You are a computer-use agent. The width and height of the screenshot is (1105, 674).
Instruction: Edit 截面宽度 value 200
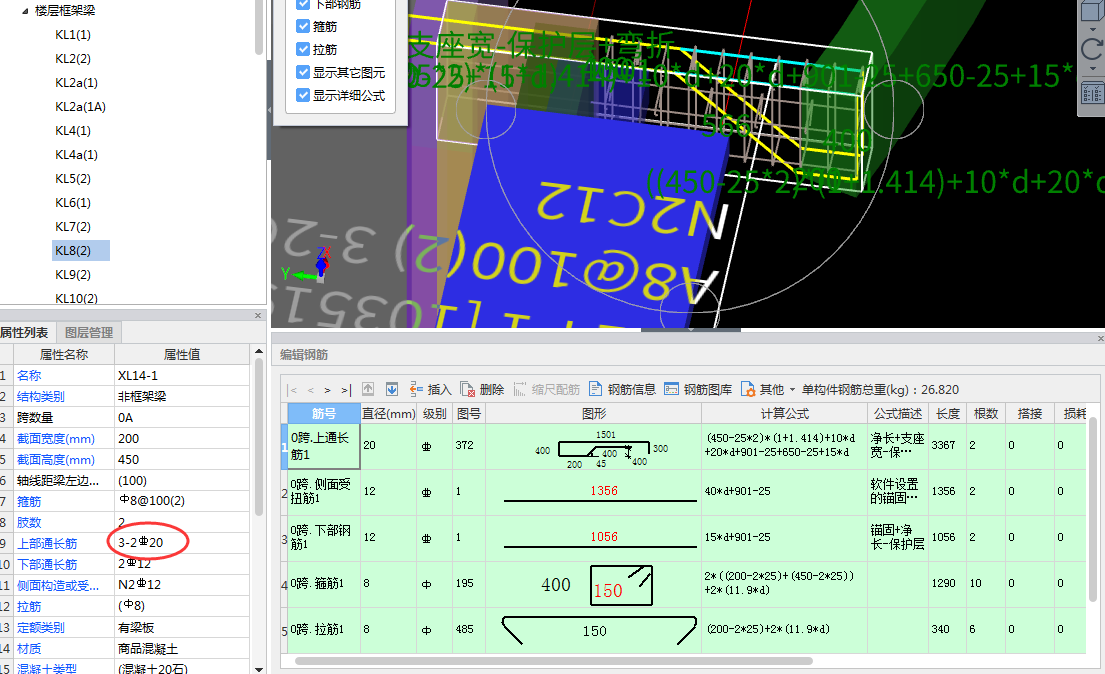click(x=182, y=439)
